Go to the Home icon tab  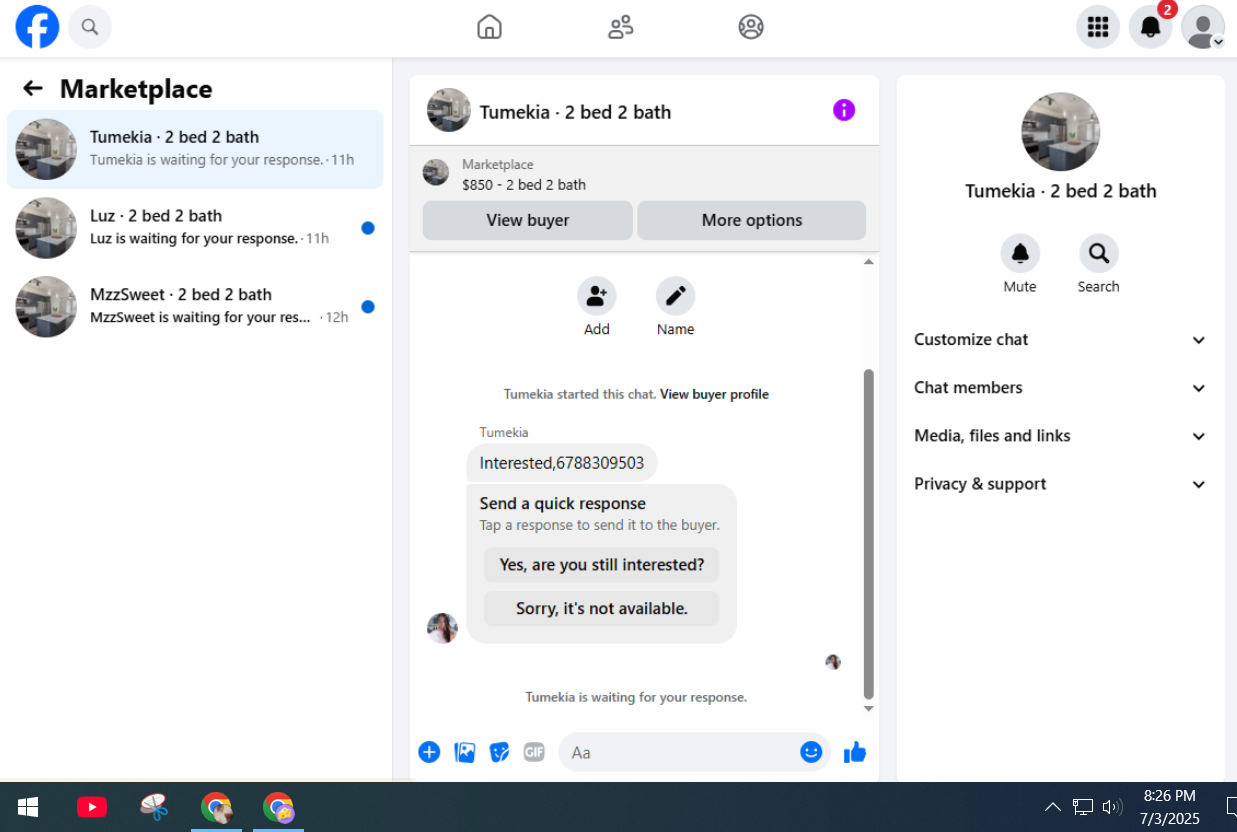[x=489, y=27]
